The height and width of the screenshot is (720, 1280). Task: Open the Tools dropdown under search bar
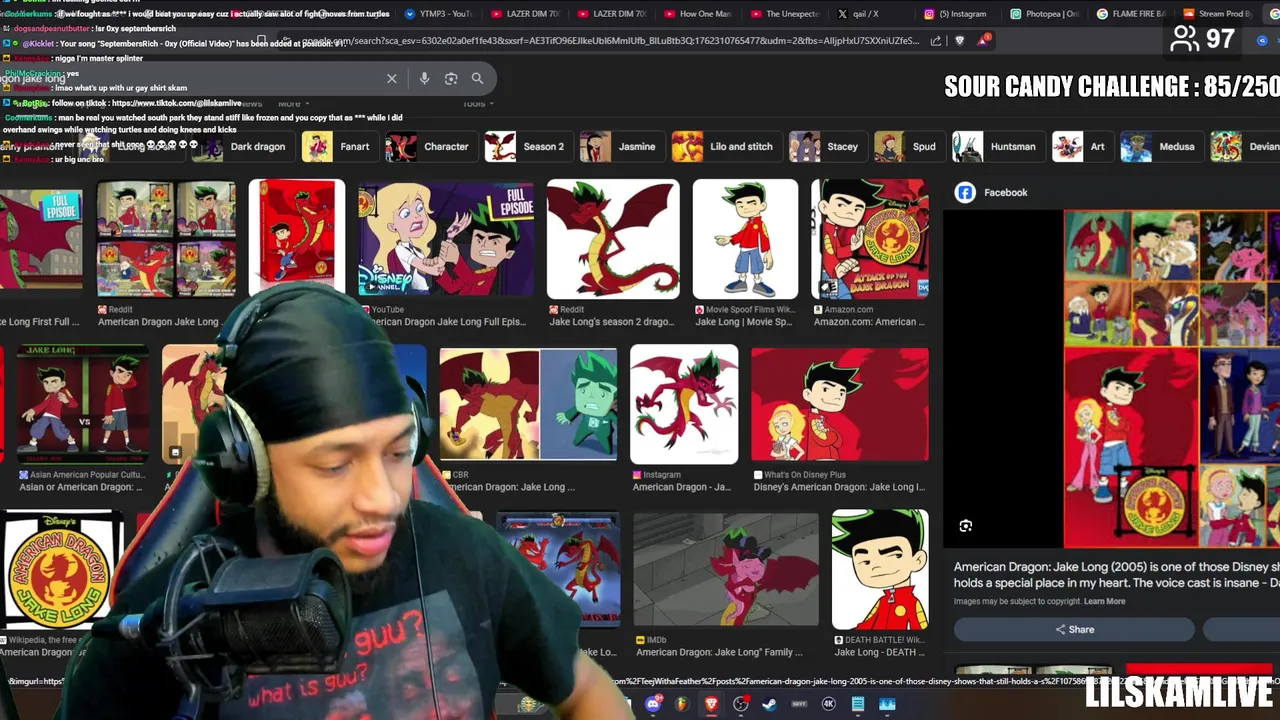click(x=478, y=104)
